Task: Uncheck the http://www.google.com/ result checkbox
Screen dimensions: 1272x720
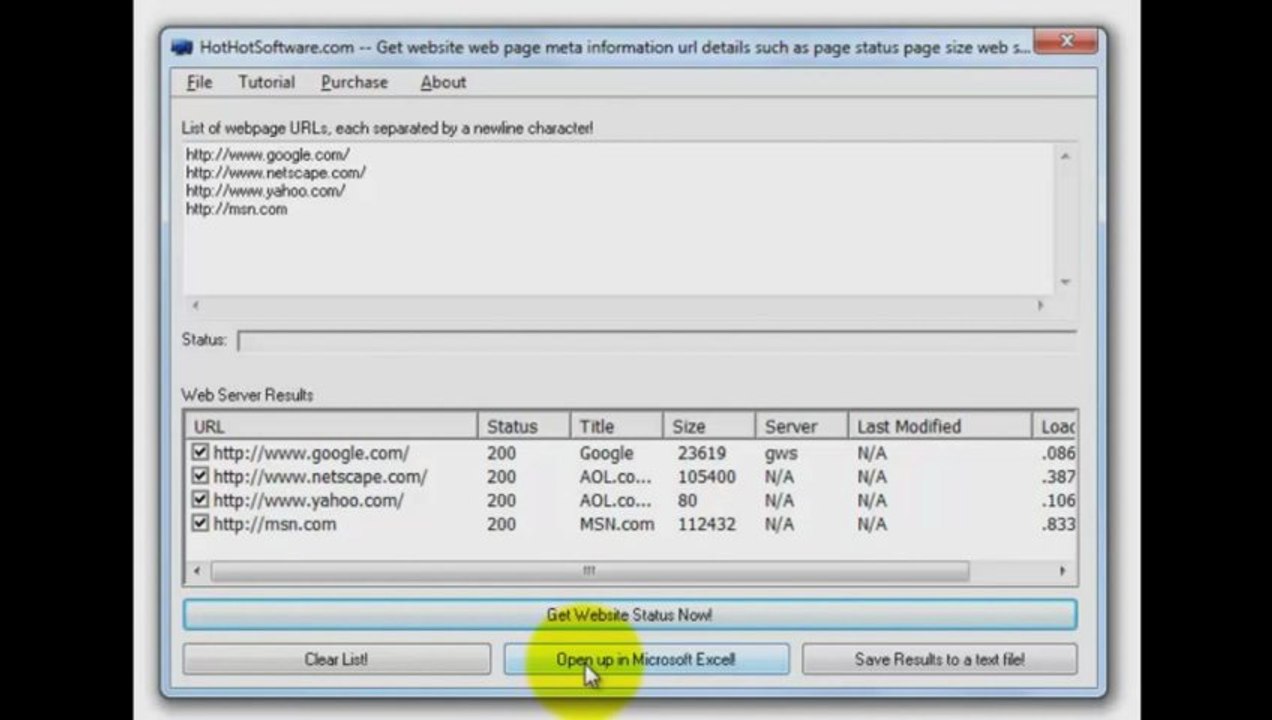Action: pyautogui.click(x=200, y=453)
